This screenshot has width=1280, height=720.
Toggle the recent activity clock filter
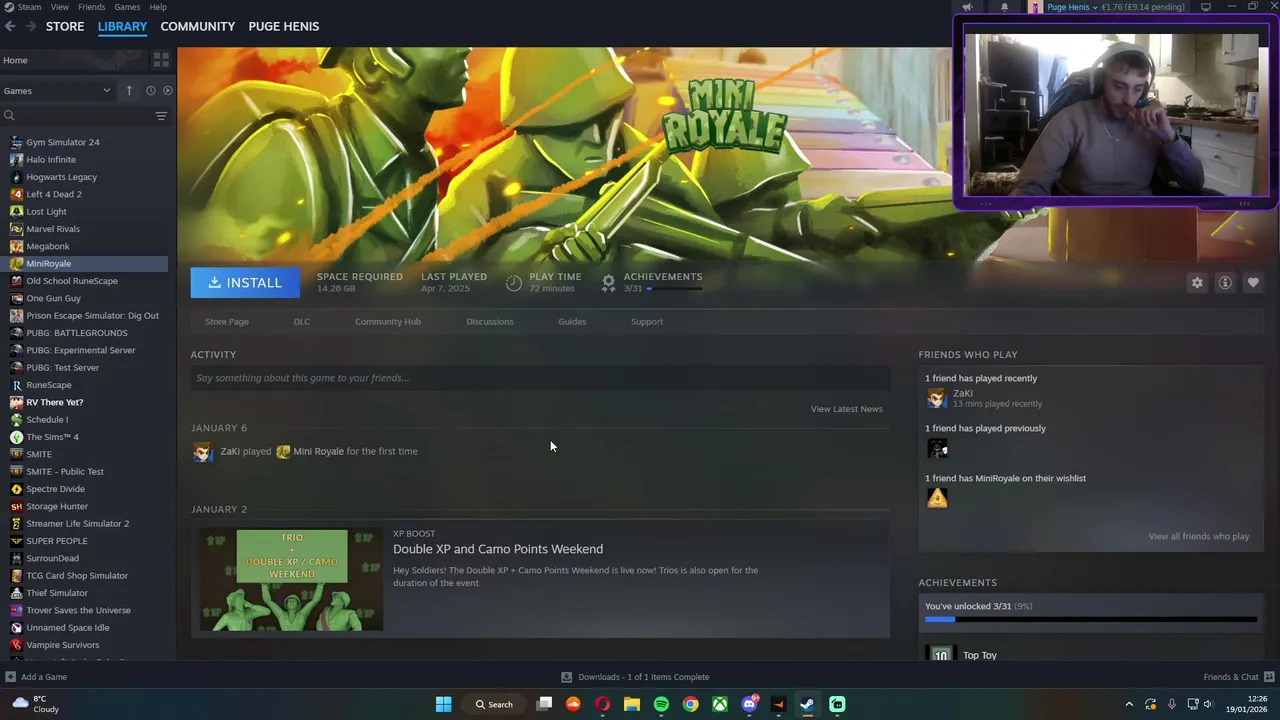[x=151, y=90]
